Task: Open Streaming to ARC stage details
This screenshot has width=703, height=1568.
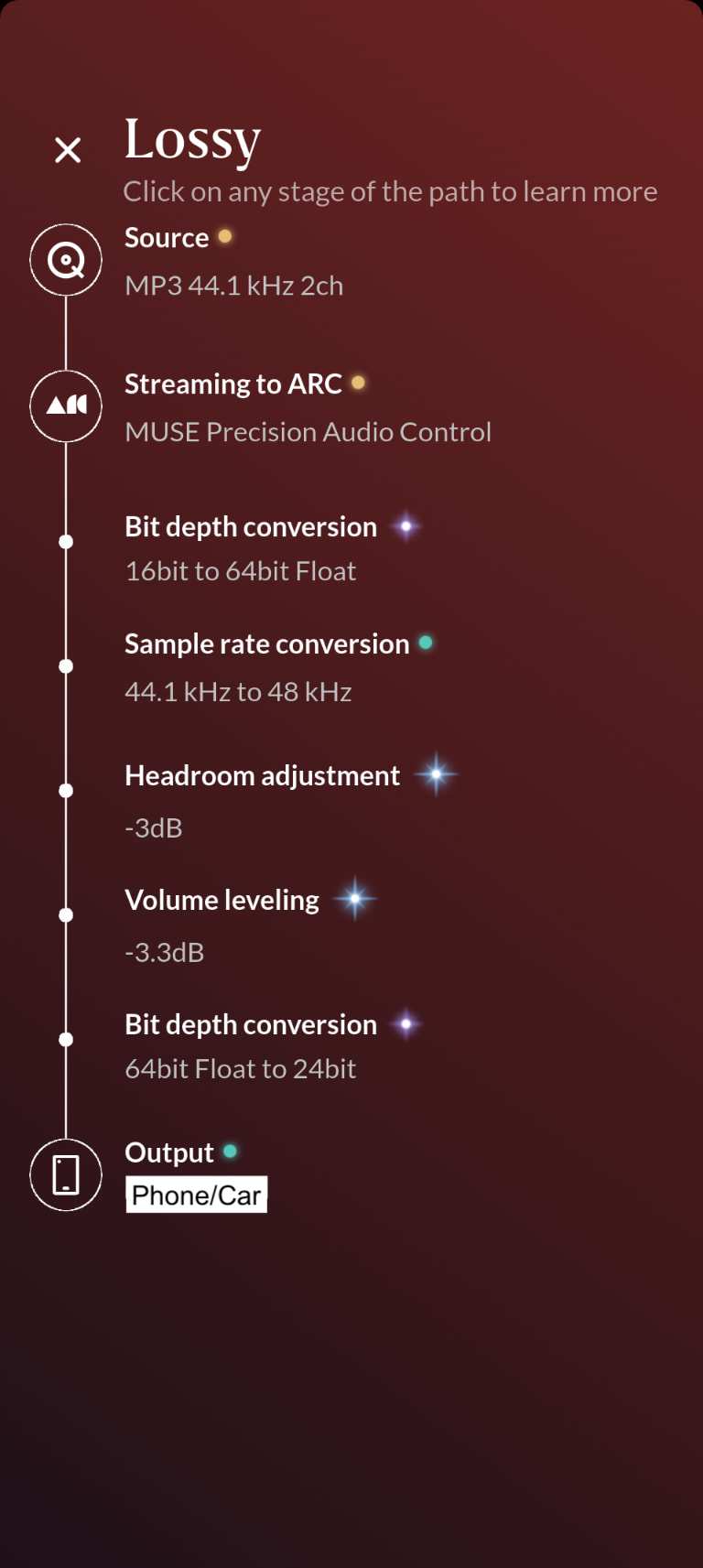Action: click(233, 384)
